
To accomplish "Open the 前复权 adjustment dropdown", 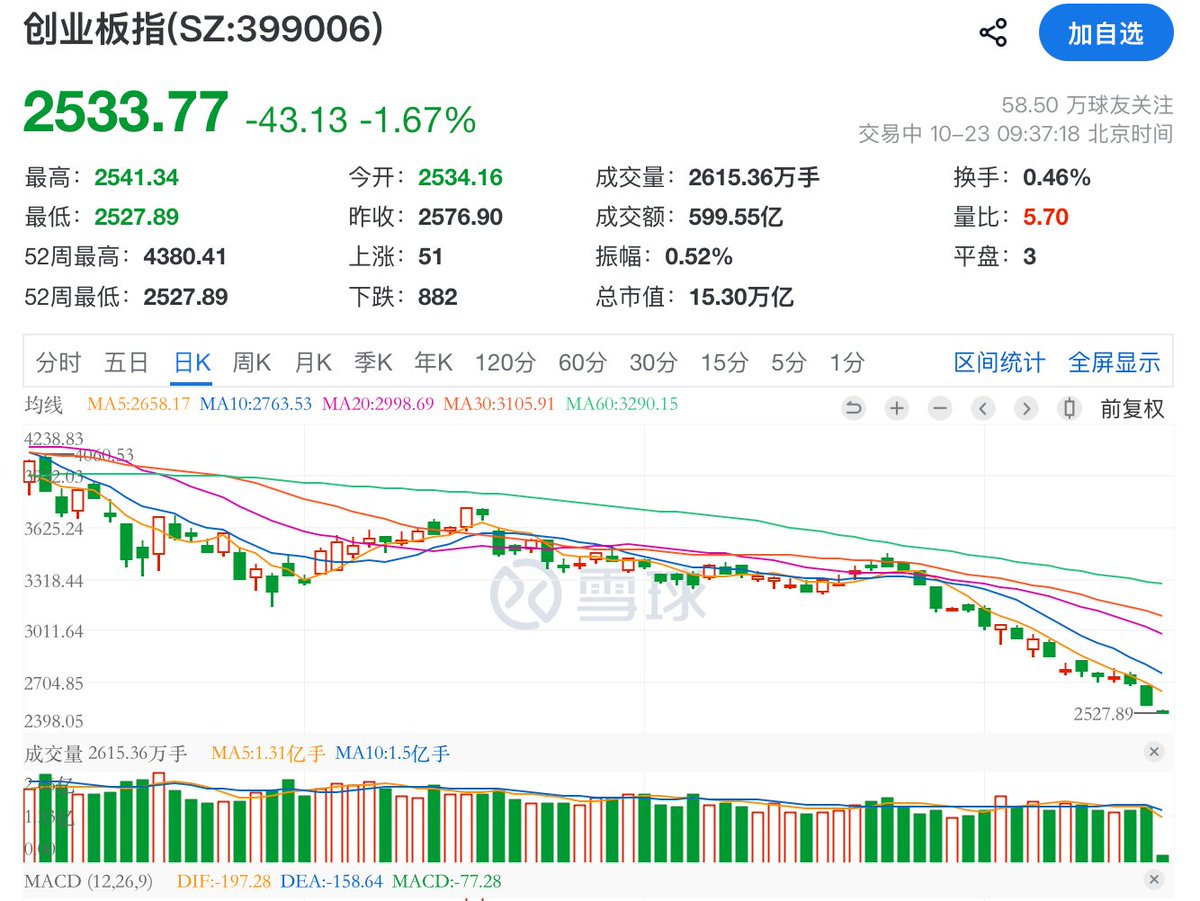I will 1133,408.
